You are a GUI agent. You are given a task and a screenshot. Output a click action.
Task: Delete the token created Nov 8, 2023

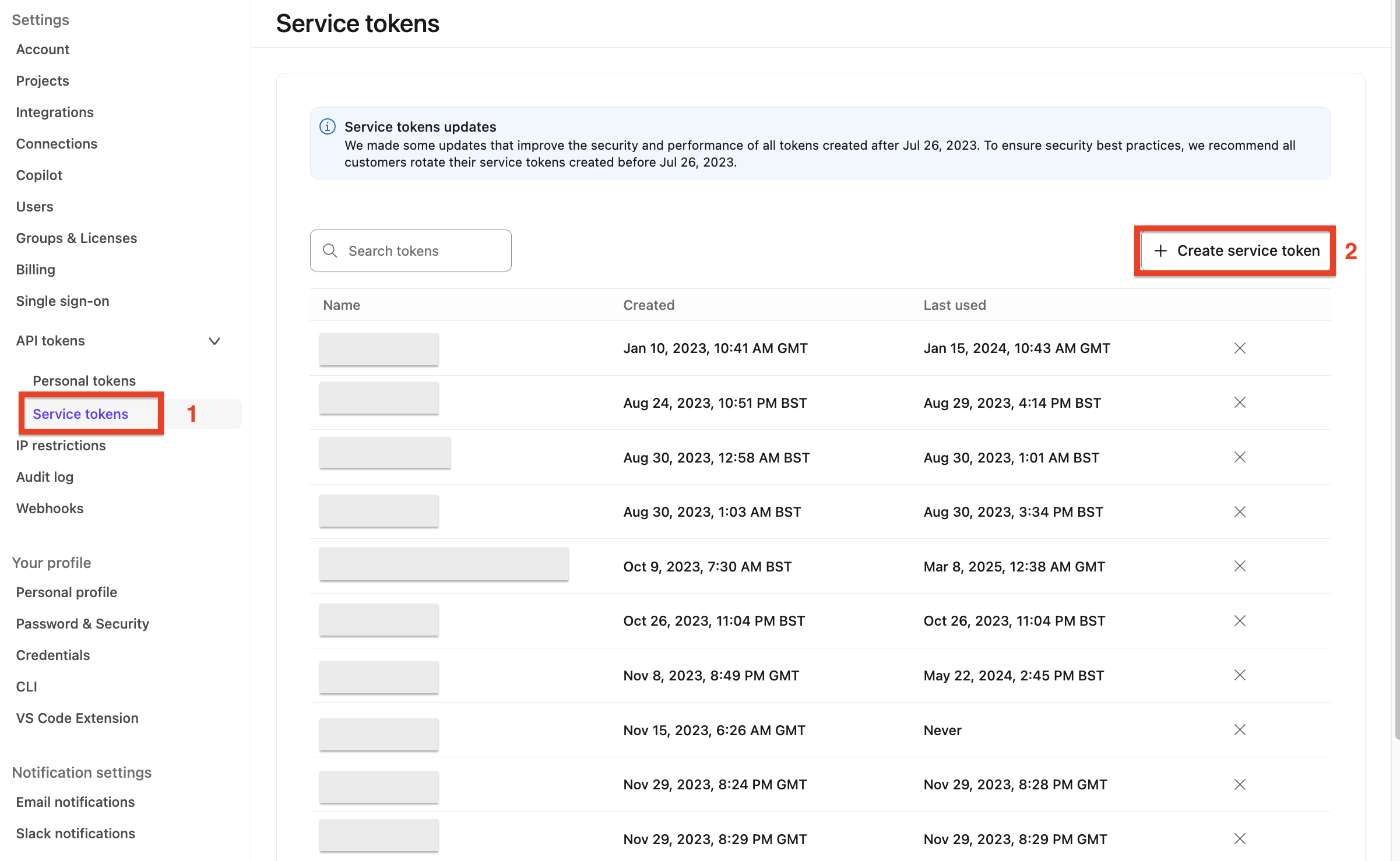[x=1240, y=675]
